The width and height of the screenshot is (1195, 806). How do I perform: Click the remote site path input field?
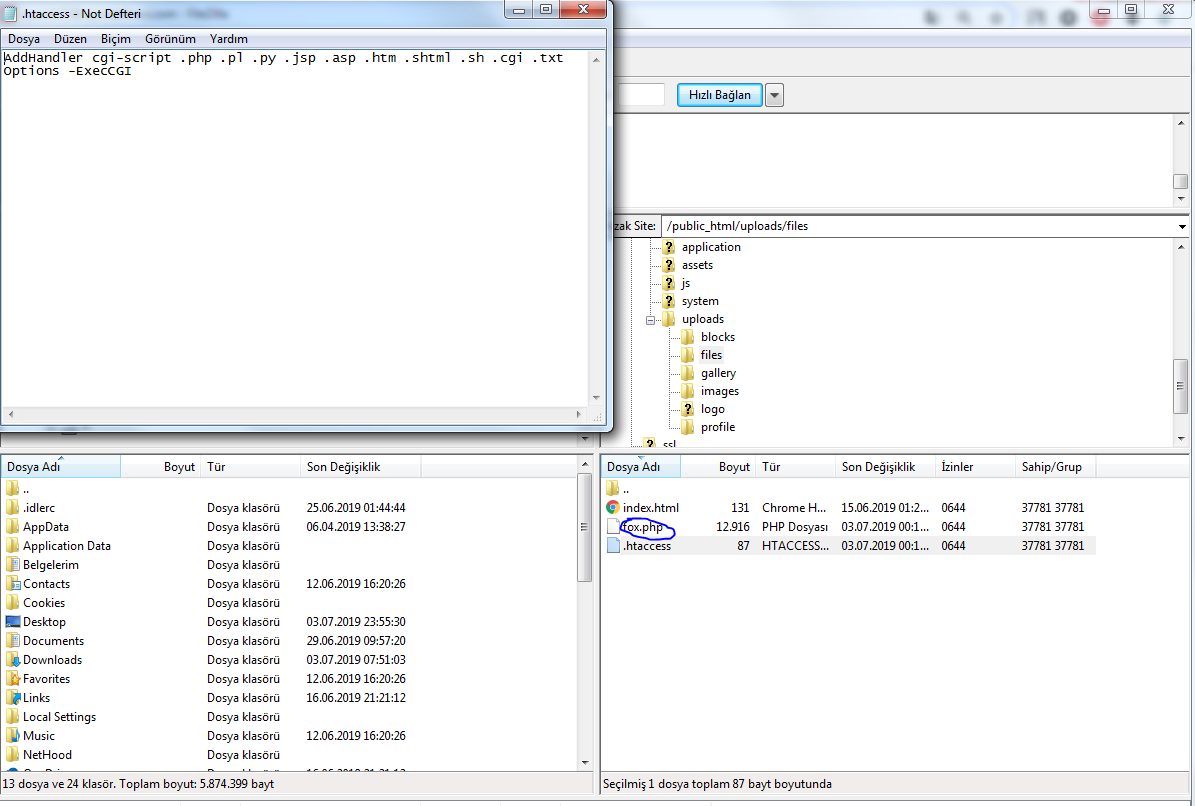point(918,226)
